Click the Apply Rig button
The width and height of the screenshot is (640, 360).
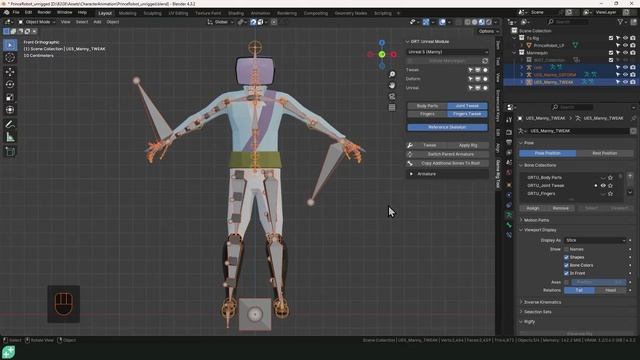coord(468,145)
